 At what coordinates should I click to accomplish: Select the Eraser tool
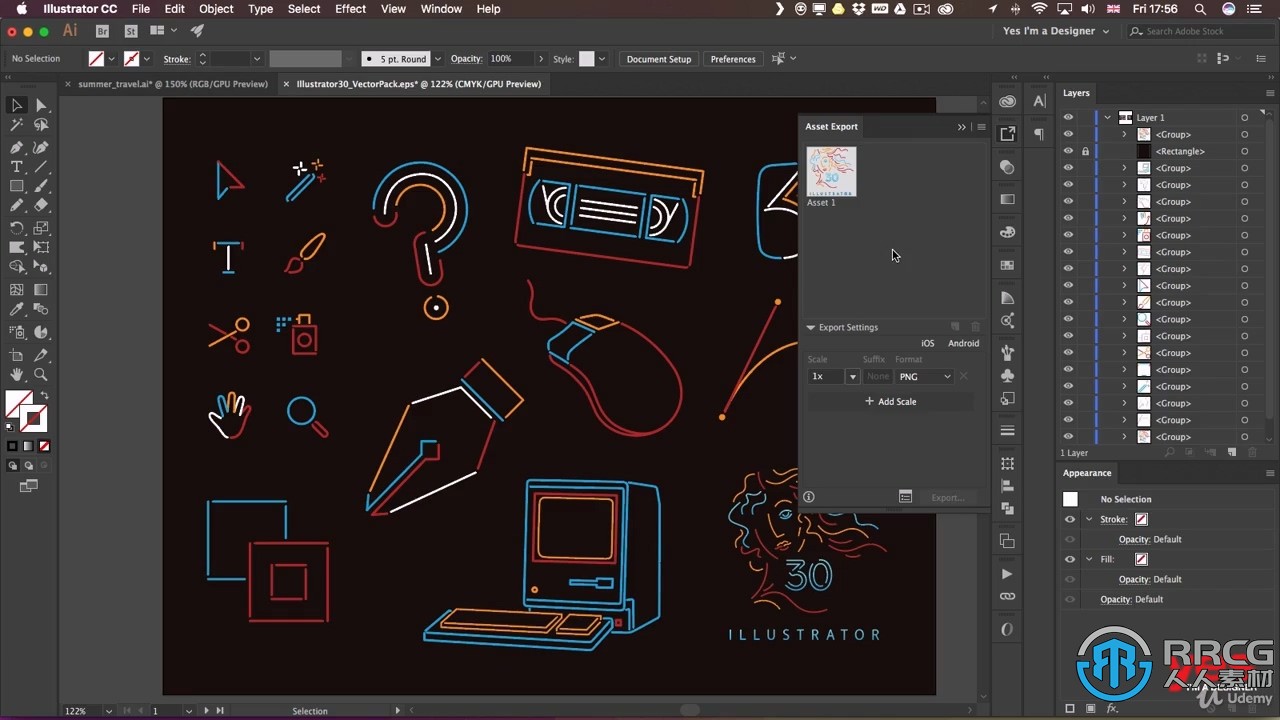pos(41,206)
